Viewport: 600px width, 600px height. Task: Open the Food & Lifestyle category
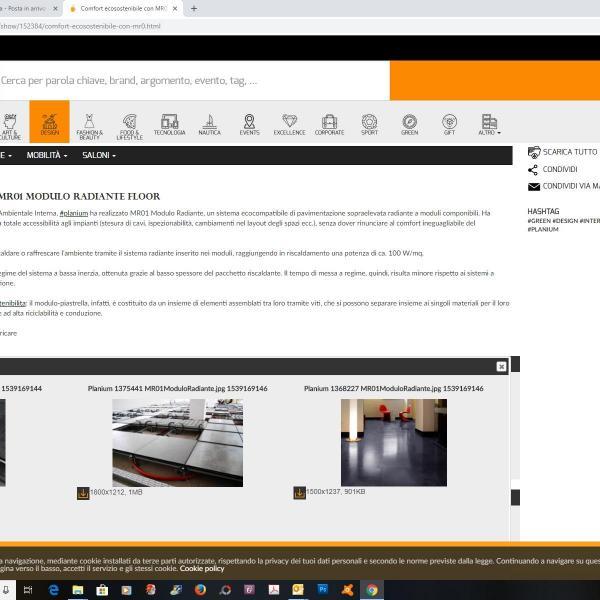click(129, 126)
